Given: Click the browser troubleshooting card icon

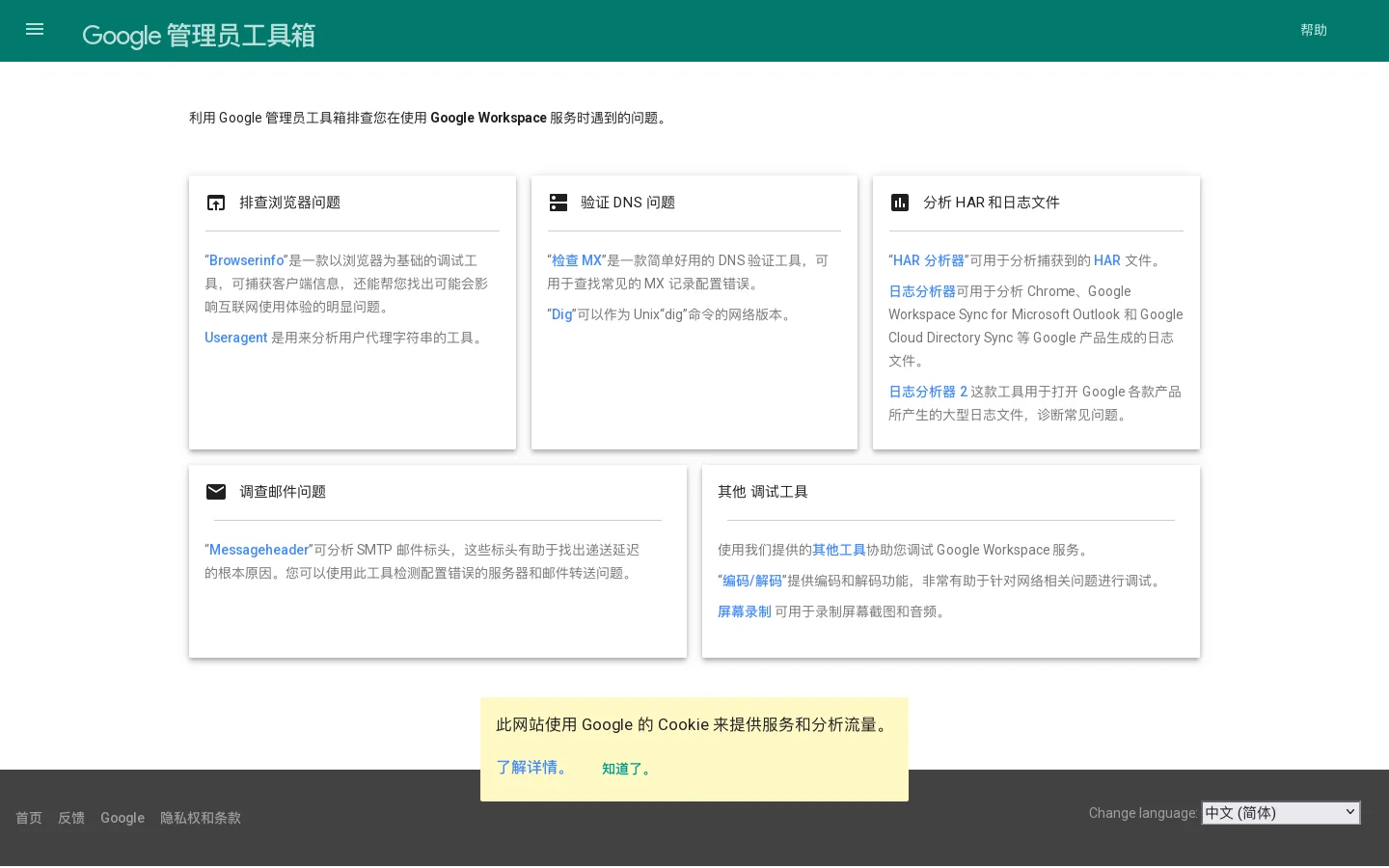Looking at the screenshot, I should pos(216,203).
